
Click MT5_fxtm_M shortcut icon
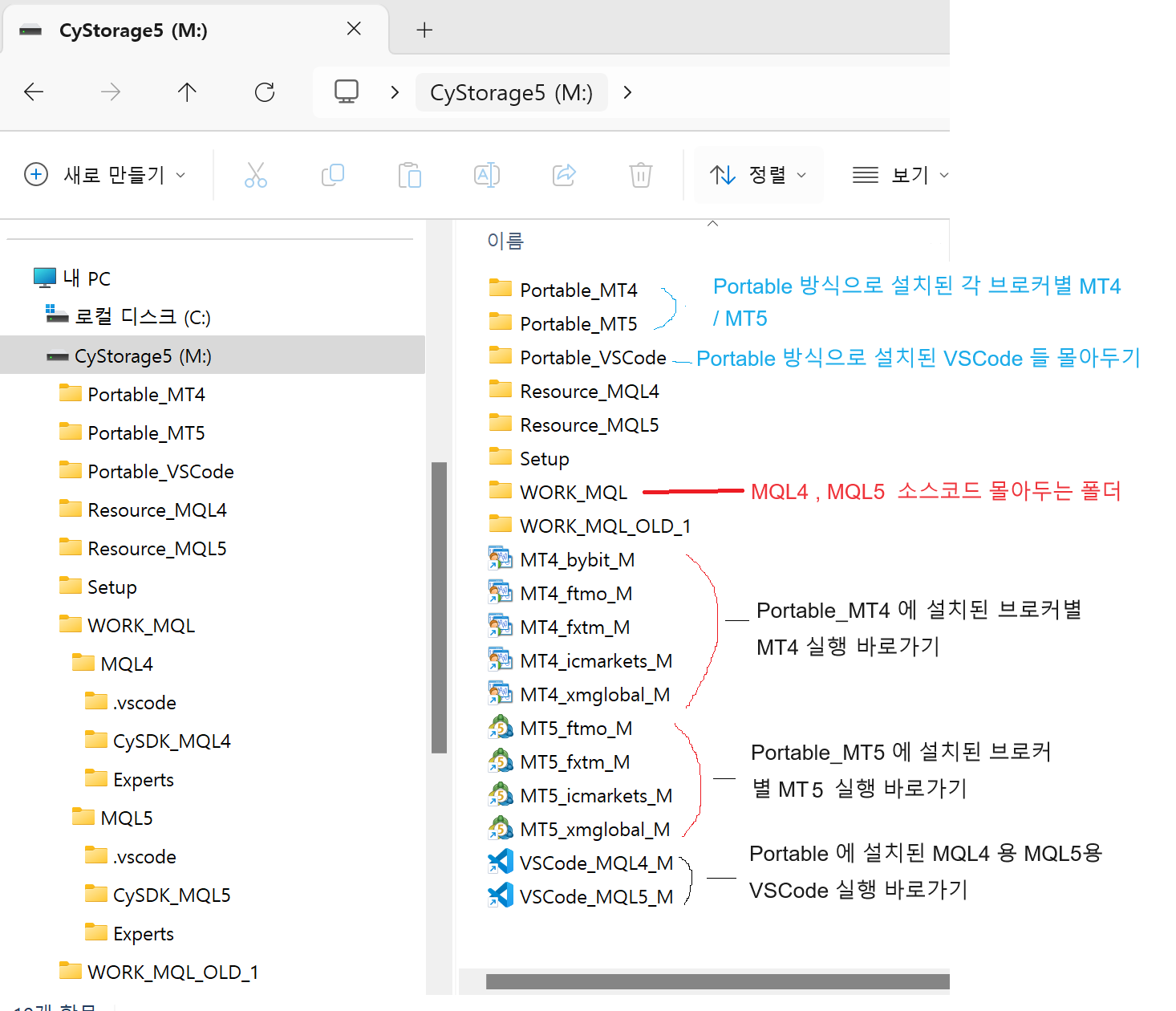click(x=501, y=761)
